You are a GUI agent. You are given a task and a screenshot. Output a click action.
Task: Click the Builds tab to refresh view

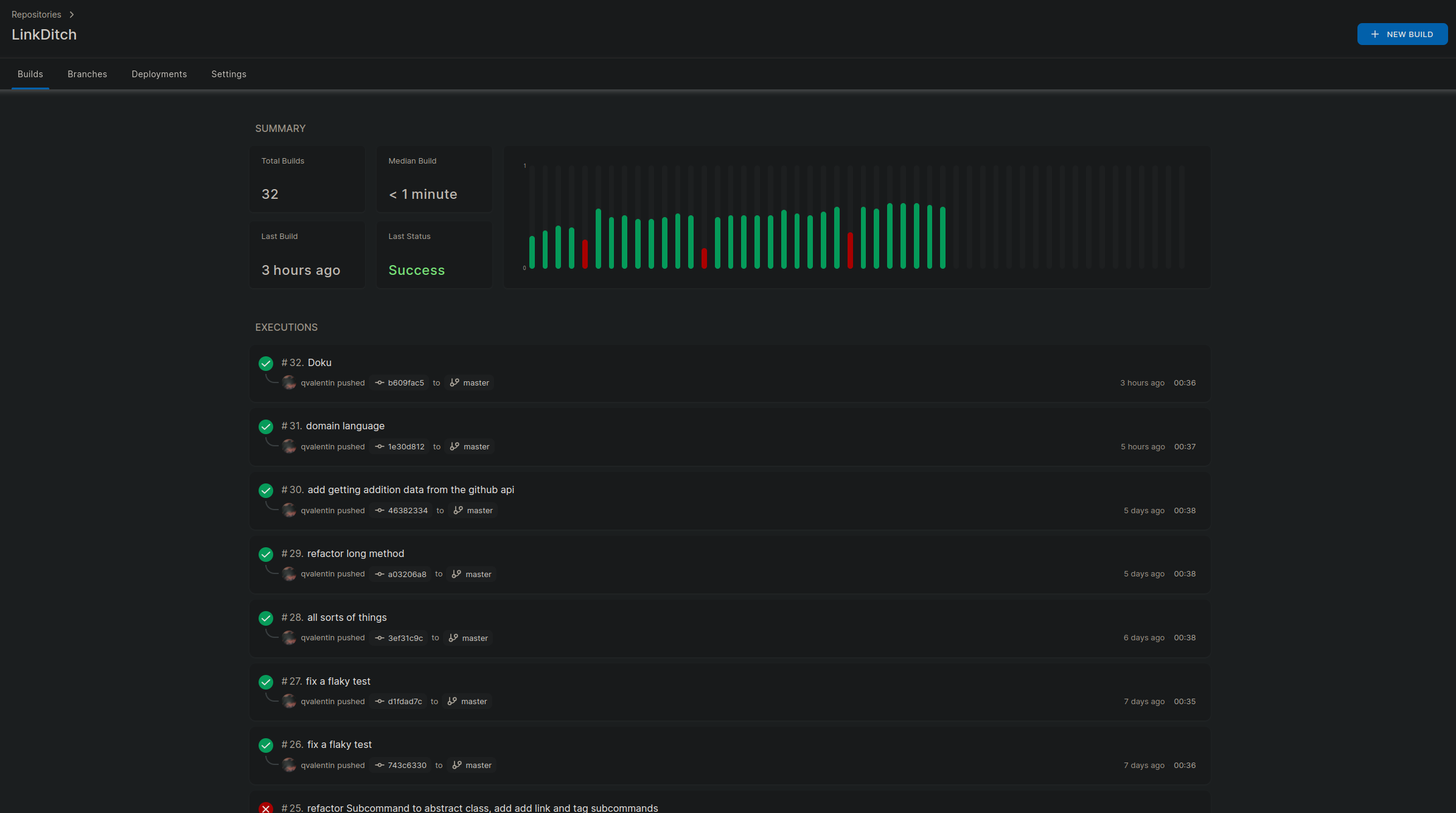29,74
